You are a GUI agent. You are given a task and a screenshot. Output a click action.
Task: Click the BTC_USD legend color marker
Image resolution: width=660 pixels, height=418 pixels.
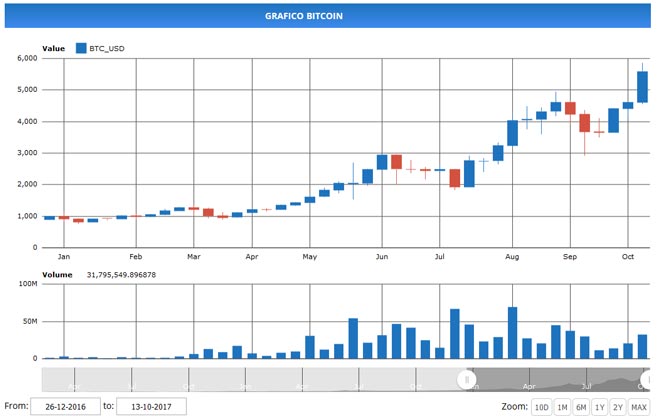[x=80, y=47]
